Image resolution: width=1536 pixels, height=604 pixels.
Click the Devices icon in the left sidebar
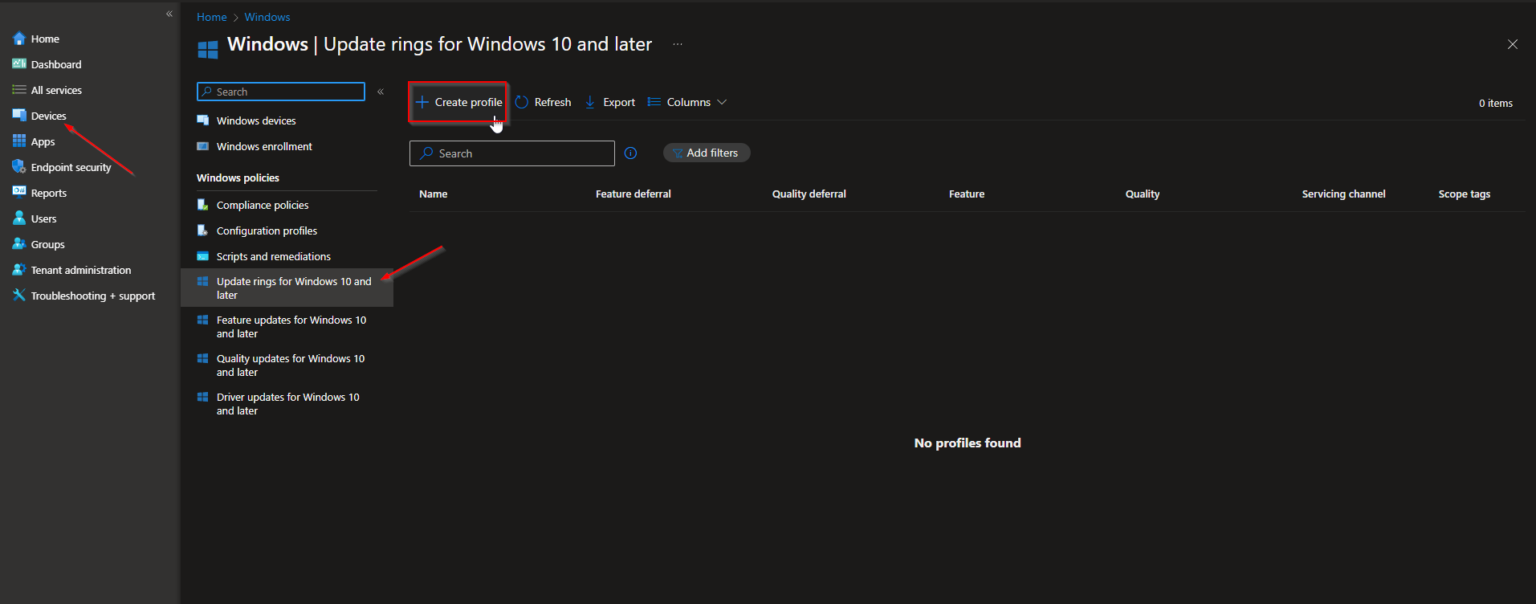(19, 116)
